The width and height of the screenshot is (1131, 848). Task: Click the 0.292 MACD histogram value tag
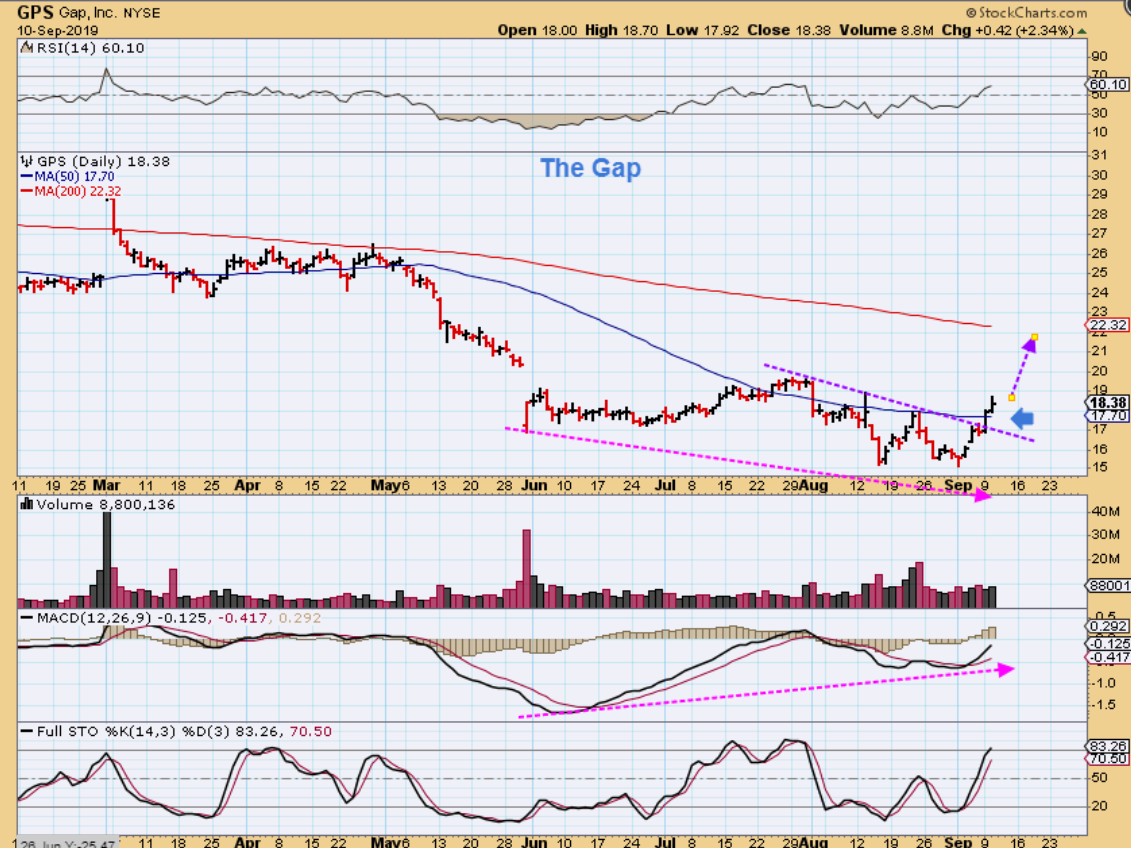[1108, 626]
